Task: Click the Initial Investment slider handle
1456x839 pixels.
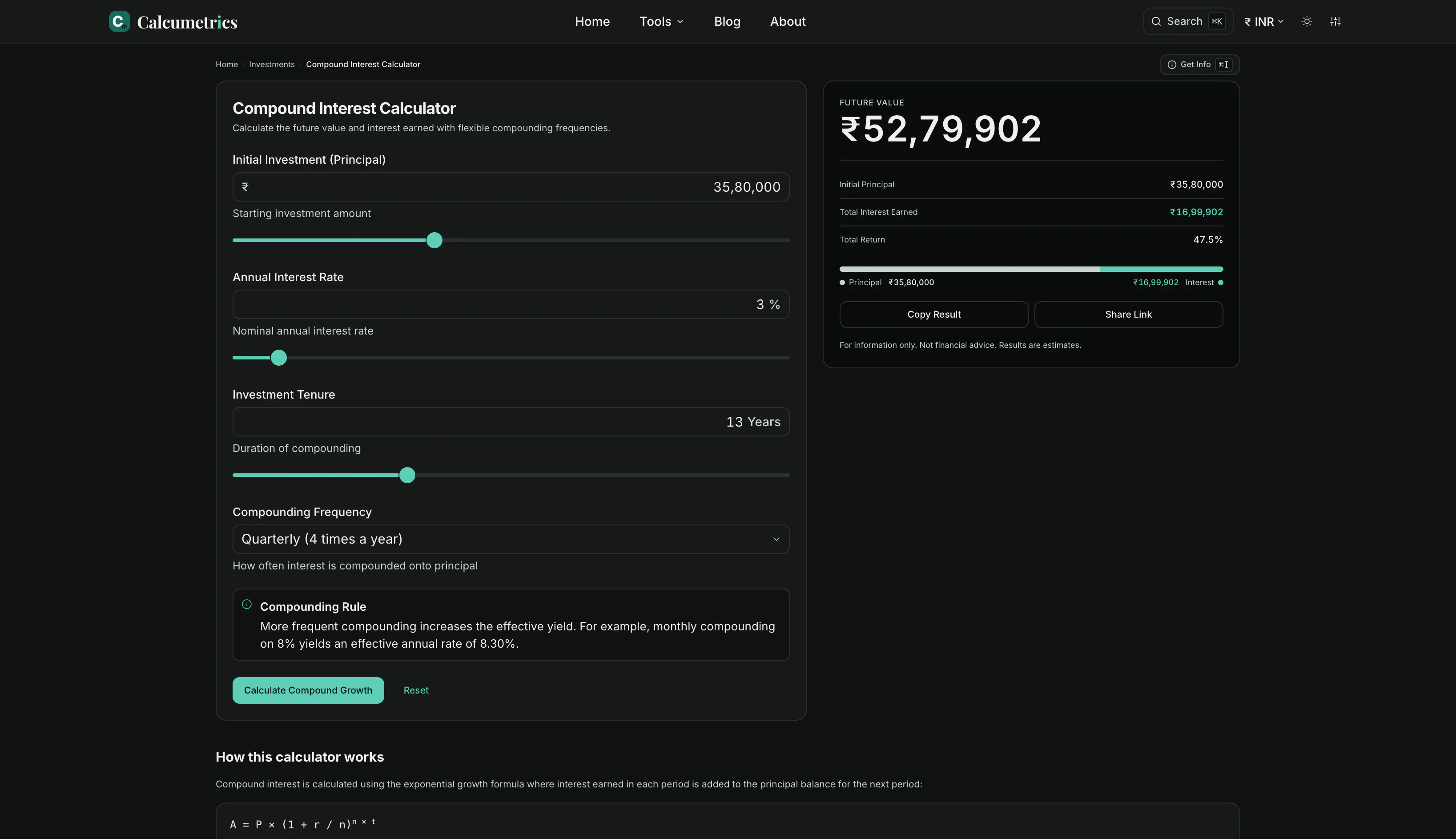Action: click(x=434, y=240)
